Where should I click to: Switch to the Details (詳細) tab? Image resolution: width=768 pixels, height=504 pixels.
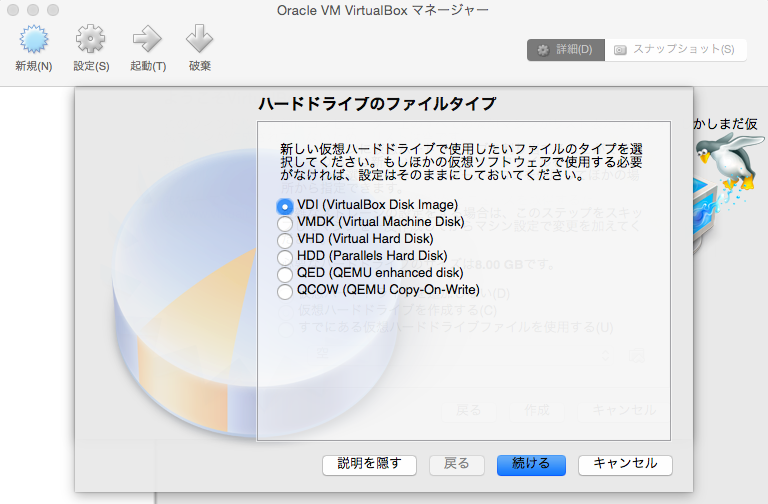coord(566,50)
